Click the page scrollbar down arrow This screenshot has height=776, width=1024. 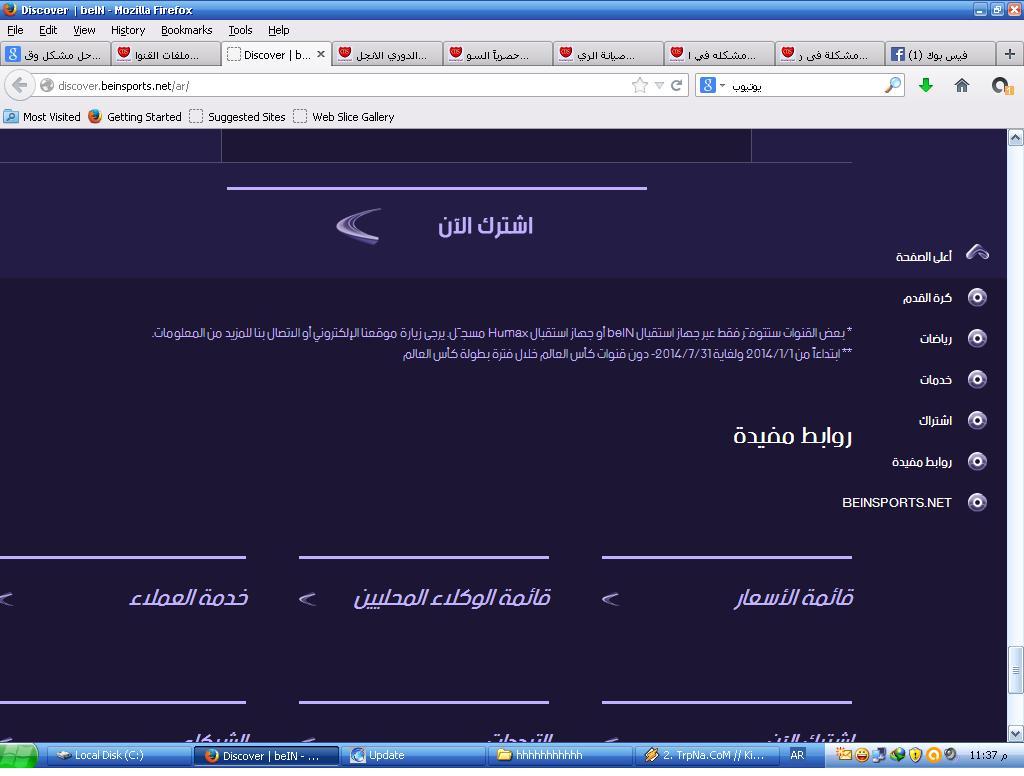(x=1016, y=734)
